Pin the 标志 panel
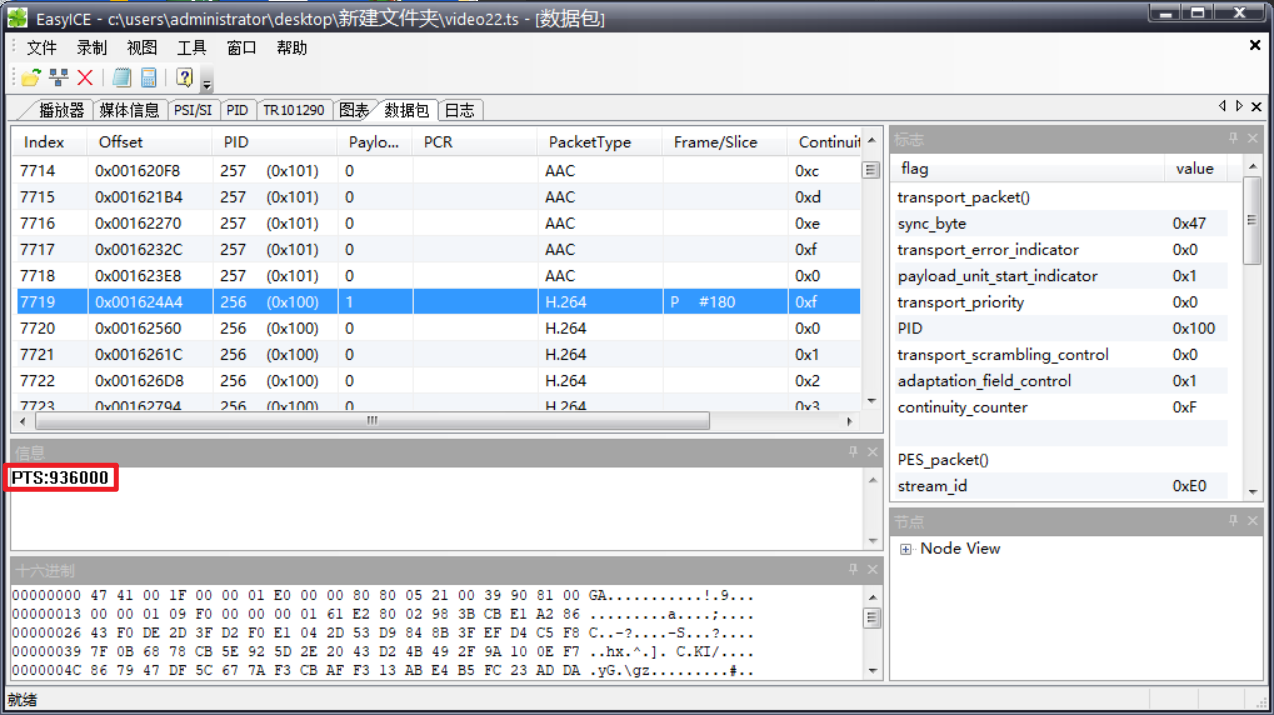This screenshot has width=1274, height=715. pos(1233,139)
